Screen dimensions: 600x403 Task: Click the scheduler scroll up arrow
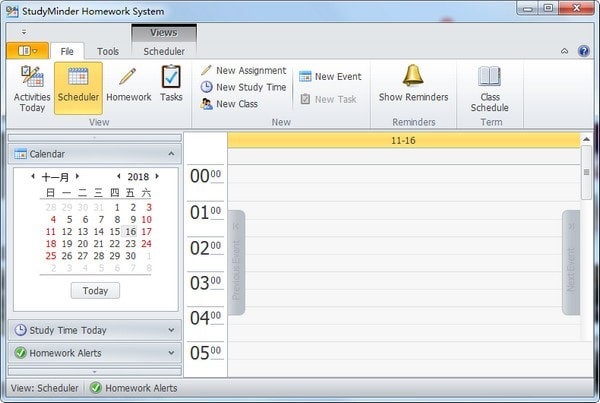(586, 139)
